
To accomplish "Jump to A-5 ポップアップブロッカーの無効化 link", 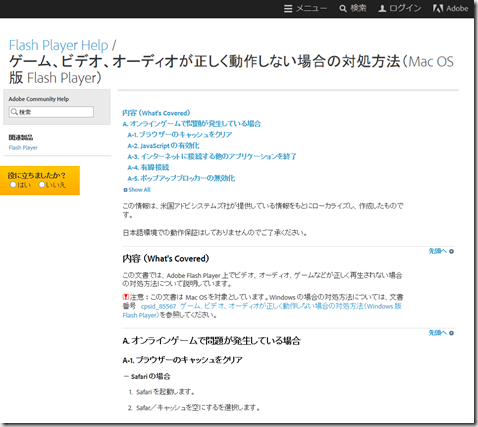I will tap(181, 178).
